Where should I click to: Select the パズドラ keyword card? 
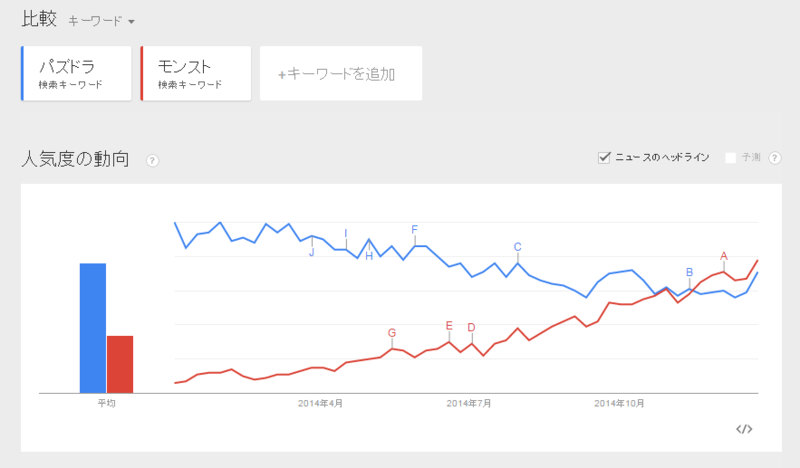[77, 73]
